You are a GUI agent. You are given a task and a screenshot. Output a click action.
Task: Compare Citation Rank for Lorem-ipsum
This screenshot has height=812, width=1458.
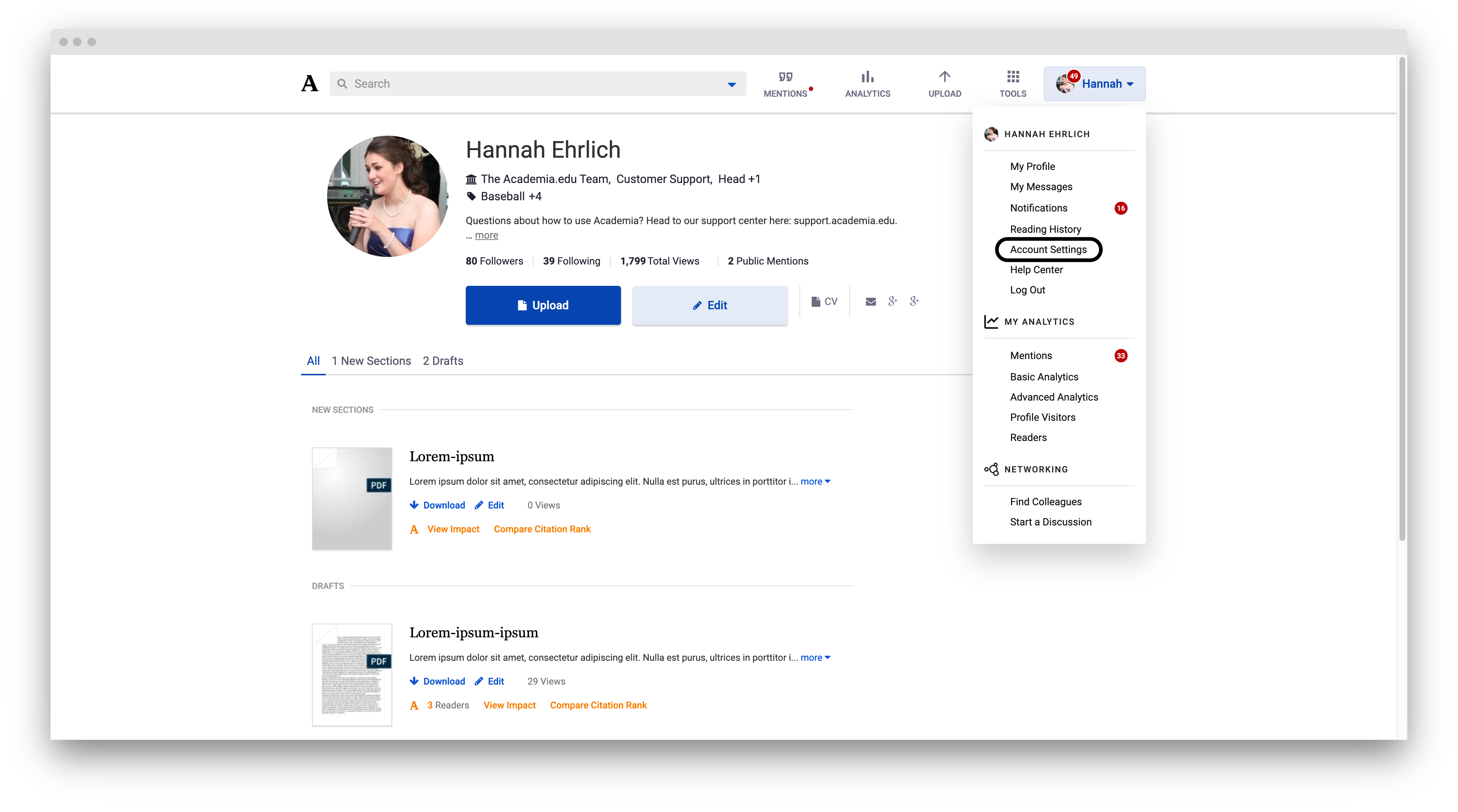tap(542, 529)
